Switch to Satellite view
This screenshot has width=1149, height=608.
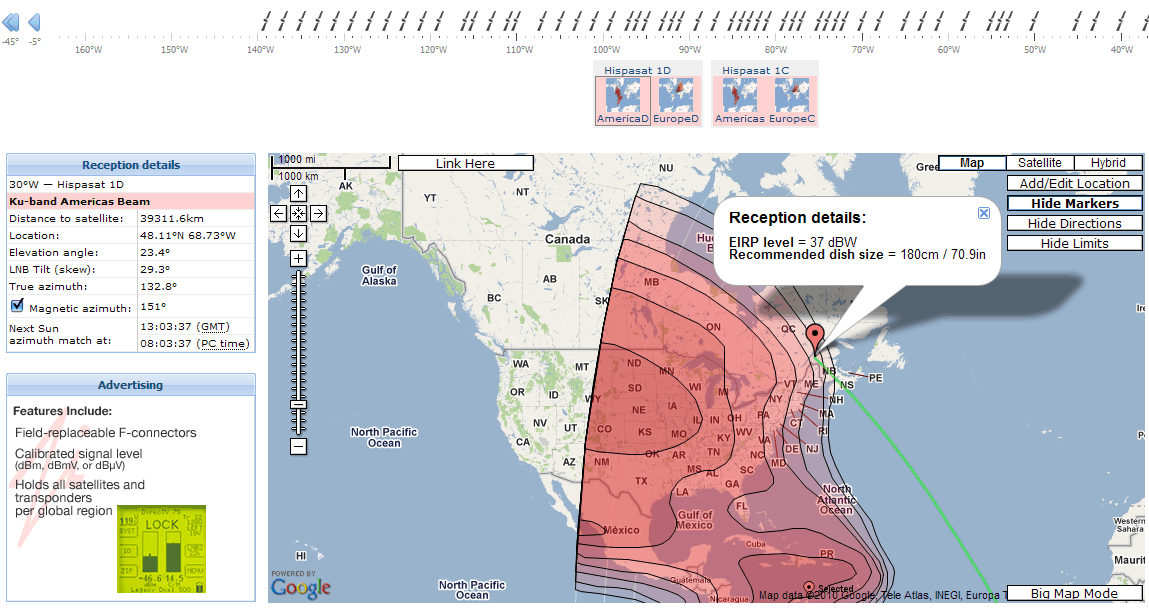[x=1040, y=163]
